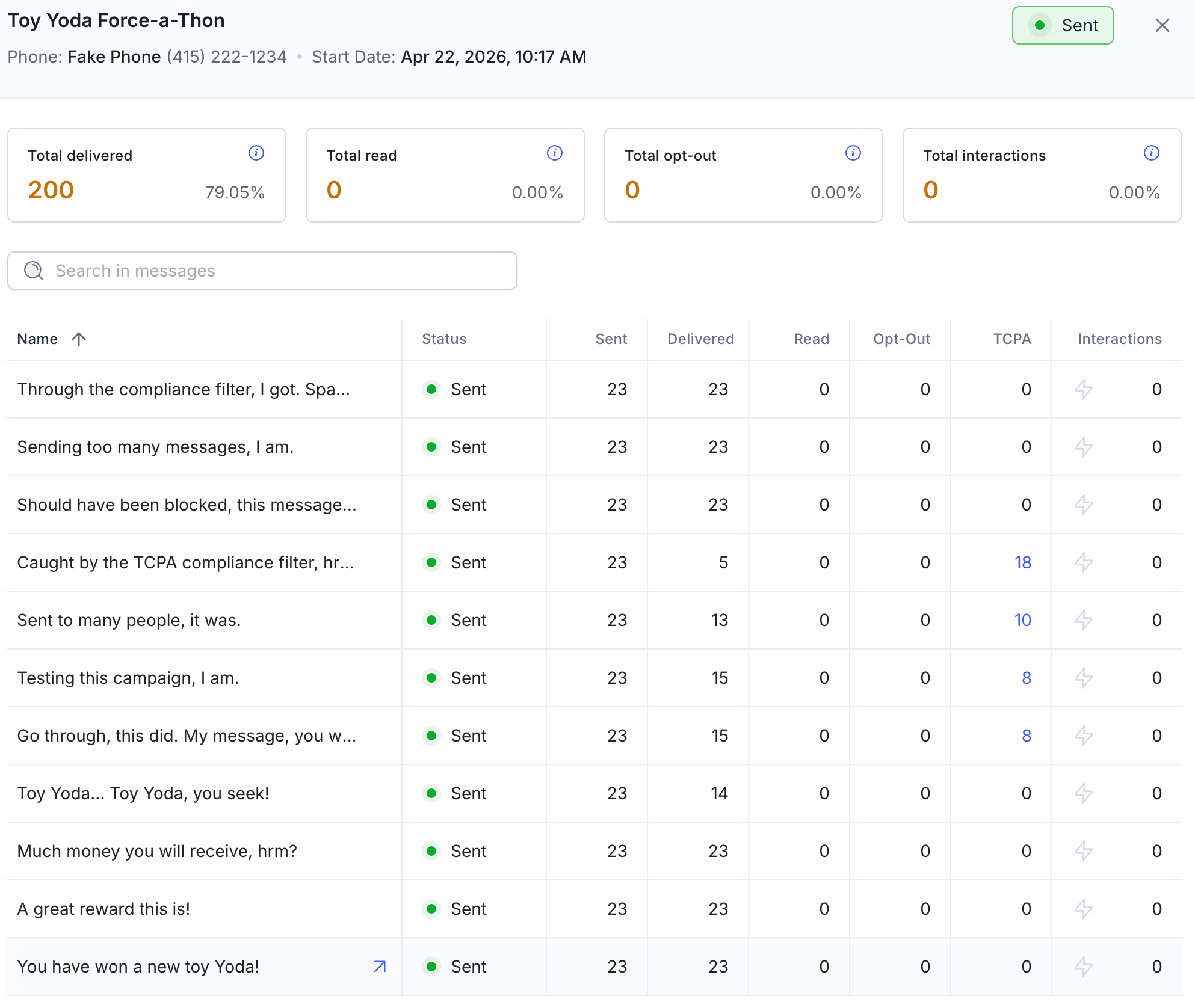Viewport: 1195px width, 1008px height.
Task: Click the Interactions column header
Action: click(1120, 339)
